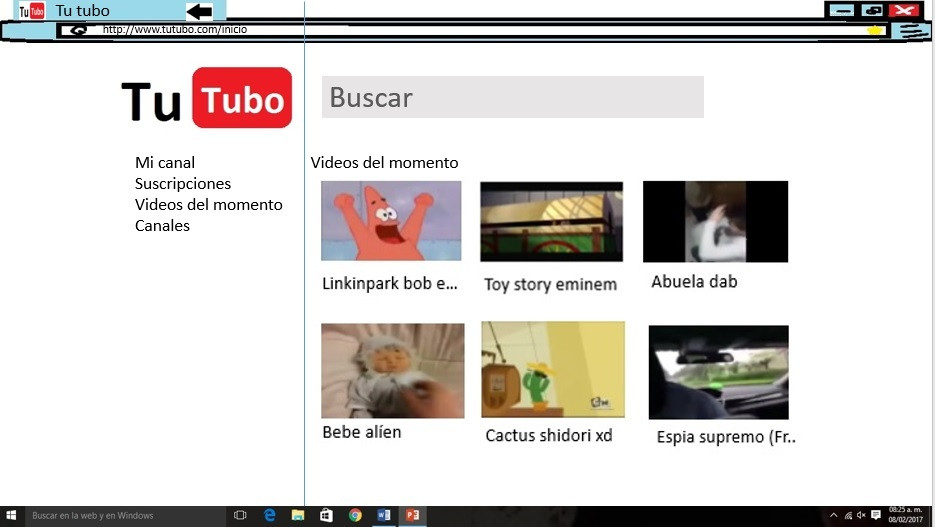Click the reload icon beside the URL

click(x=78, y=30)
